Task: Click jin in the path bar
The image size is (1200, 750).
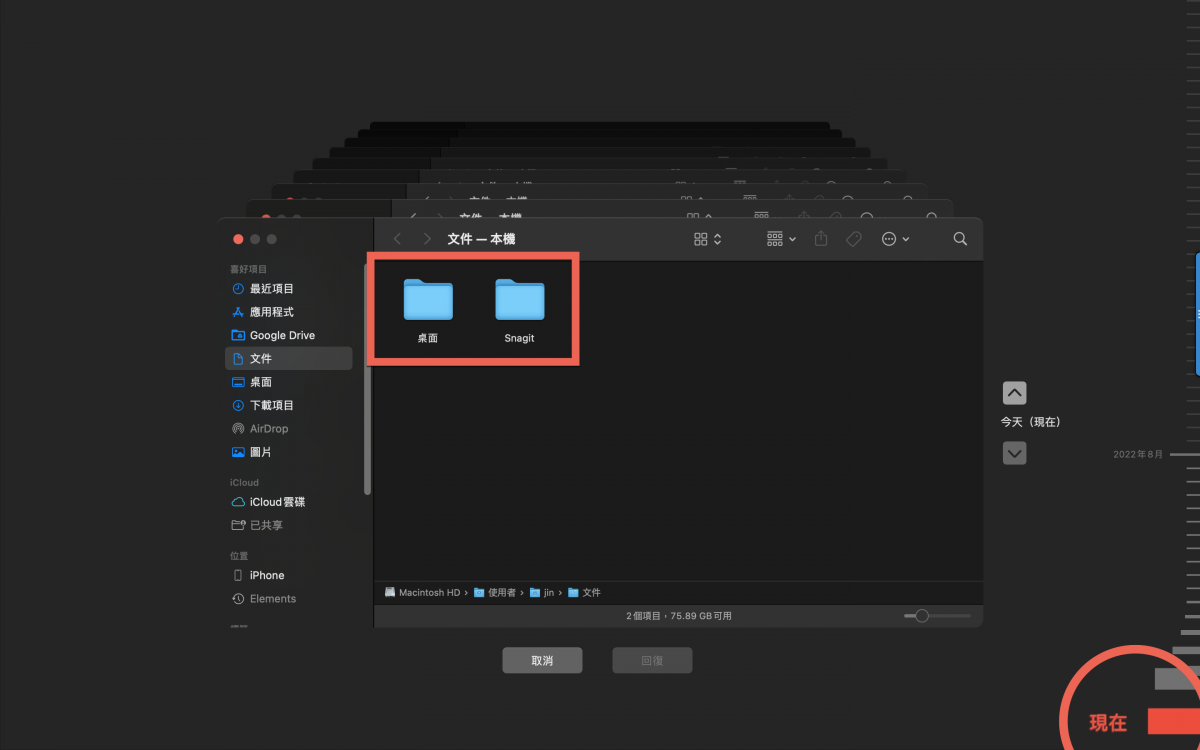Action: [x=542, y=592]
